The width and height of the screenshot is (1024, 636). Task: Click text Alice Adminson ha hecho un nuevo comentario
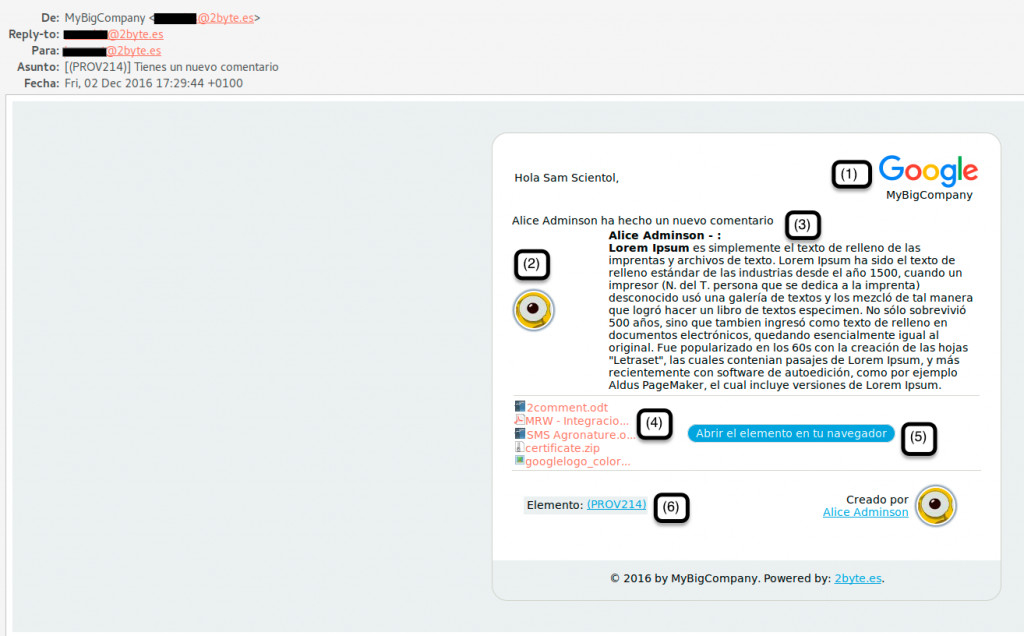pos(643,221)
